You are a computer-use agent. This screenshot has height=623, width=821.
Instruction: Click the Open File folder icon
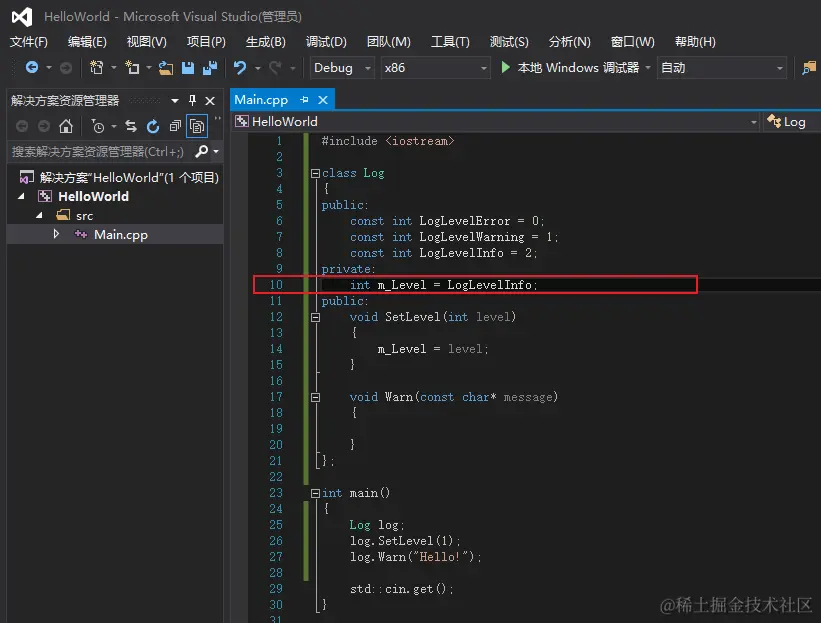[166, 68]
